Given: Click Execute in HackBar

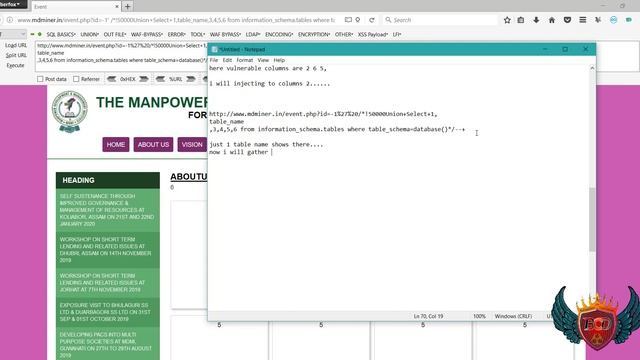Looking at the screenshot, I should (15, 65).
